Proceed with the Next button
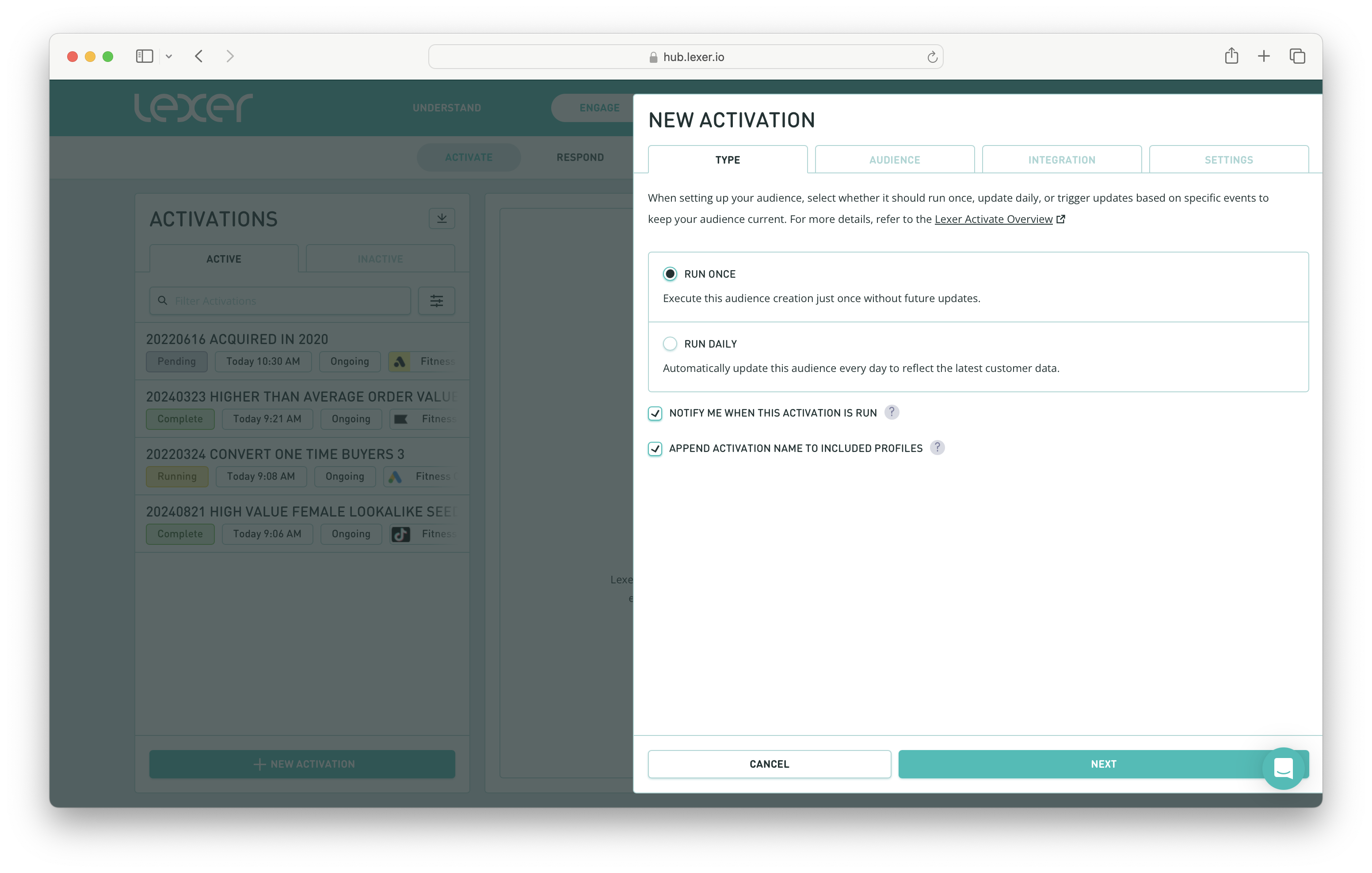 pyautogui.click(x=1103, y=763)
